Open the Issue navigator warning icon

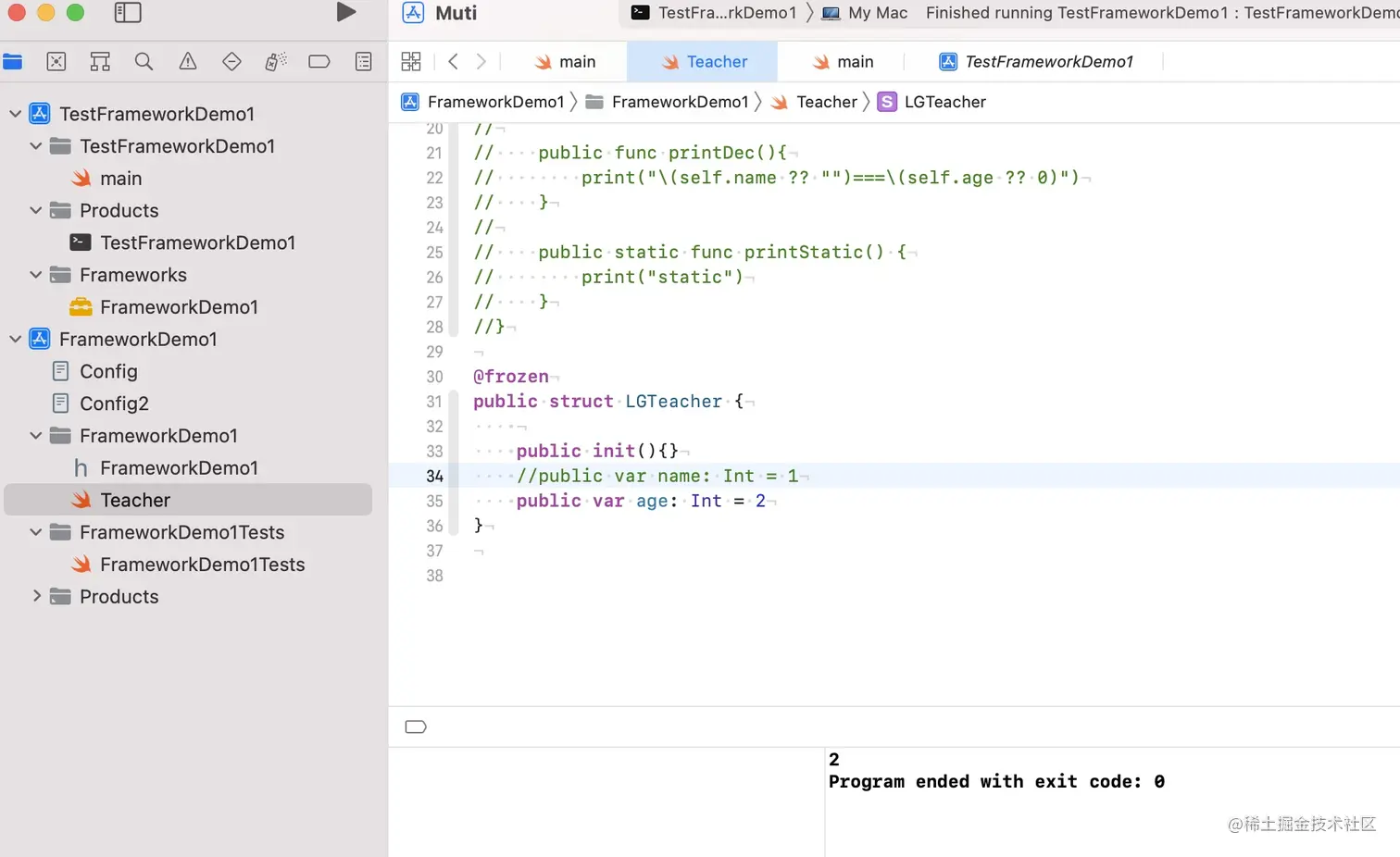click(x=188, y=62)
